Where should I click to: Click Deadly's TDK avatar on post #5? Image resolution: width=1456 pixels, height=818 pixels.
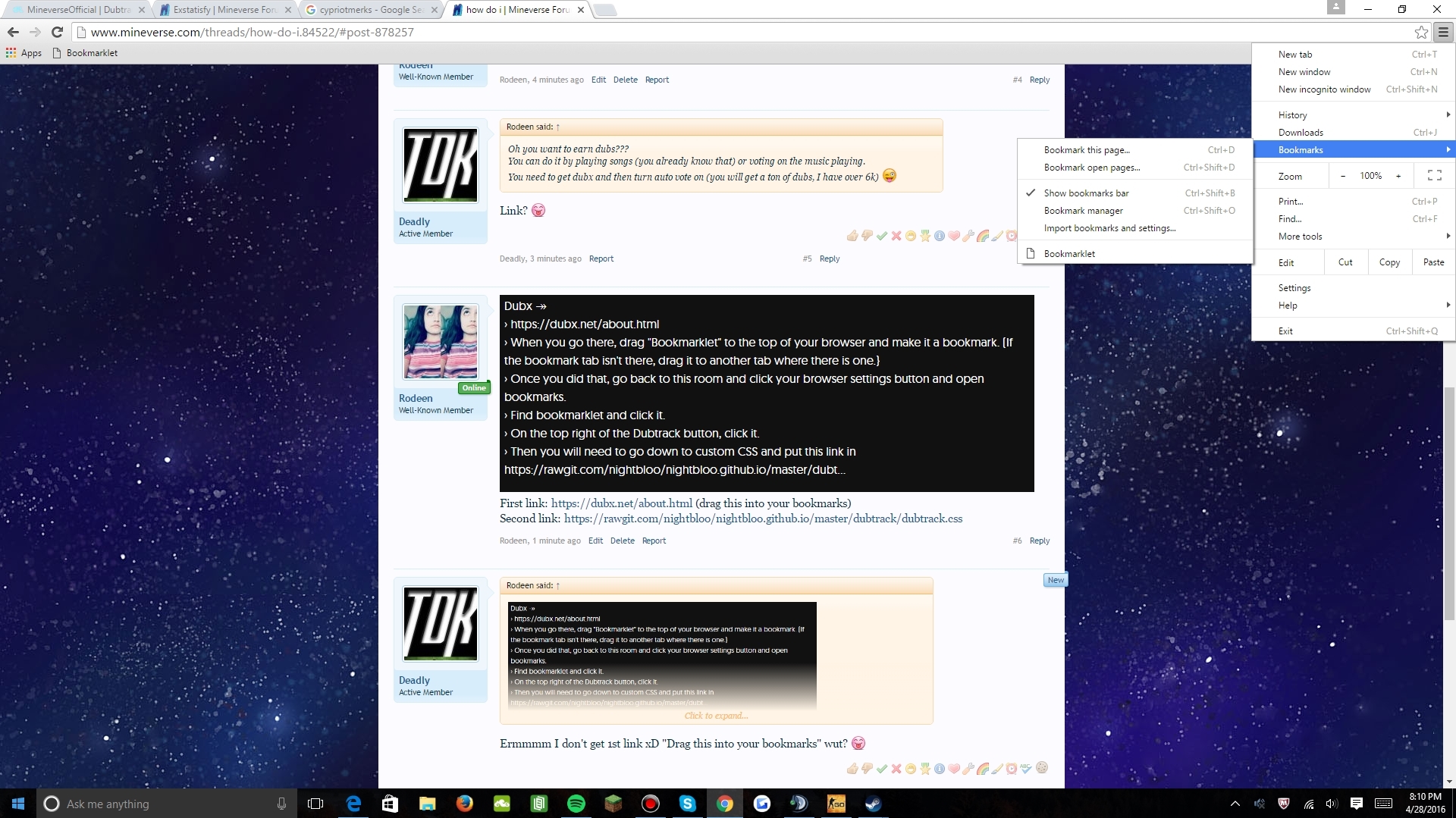(441, 165)
